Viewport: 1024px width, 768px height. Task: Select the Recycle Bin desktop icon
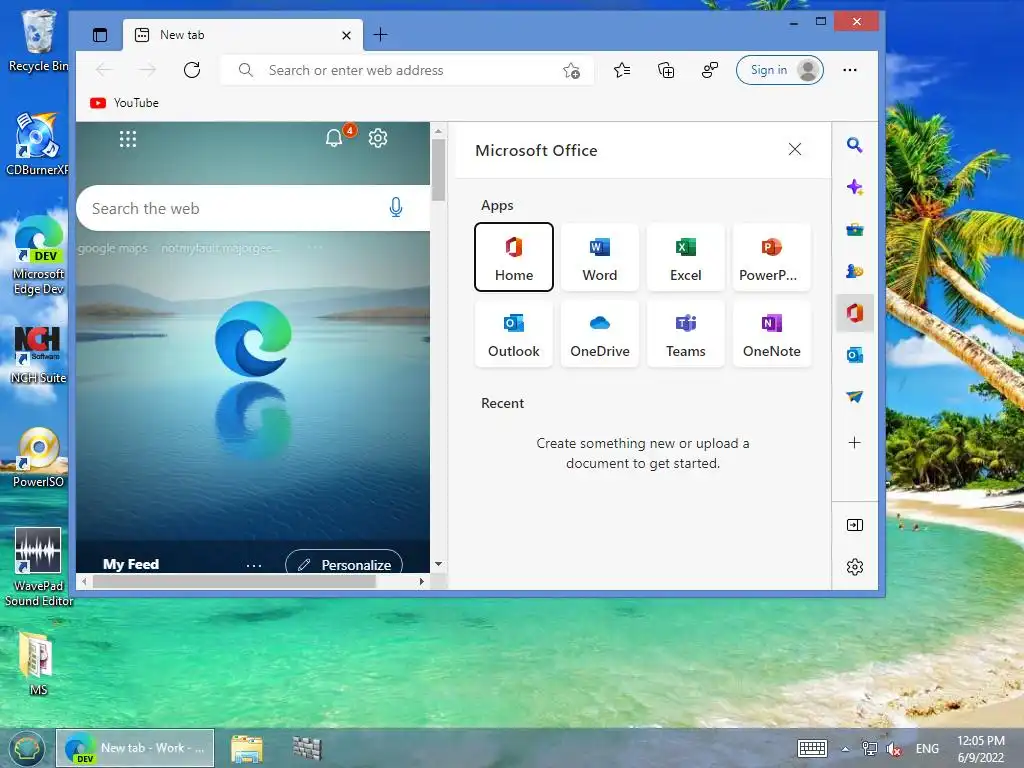coord(38,41)
